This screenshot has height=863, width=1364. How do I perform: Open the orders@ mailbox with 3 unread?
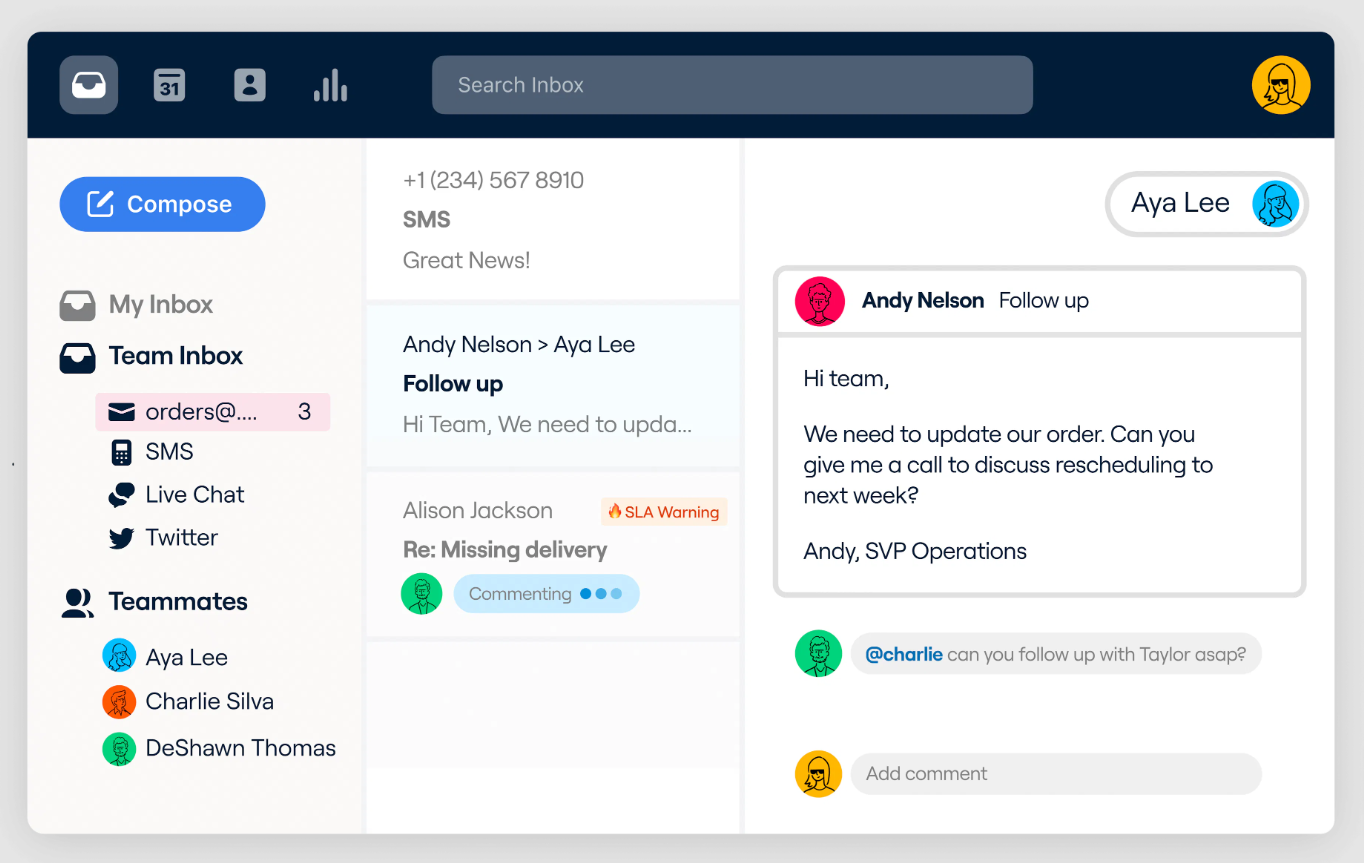[x=212, y=412]
